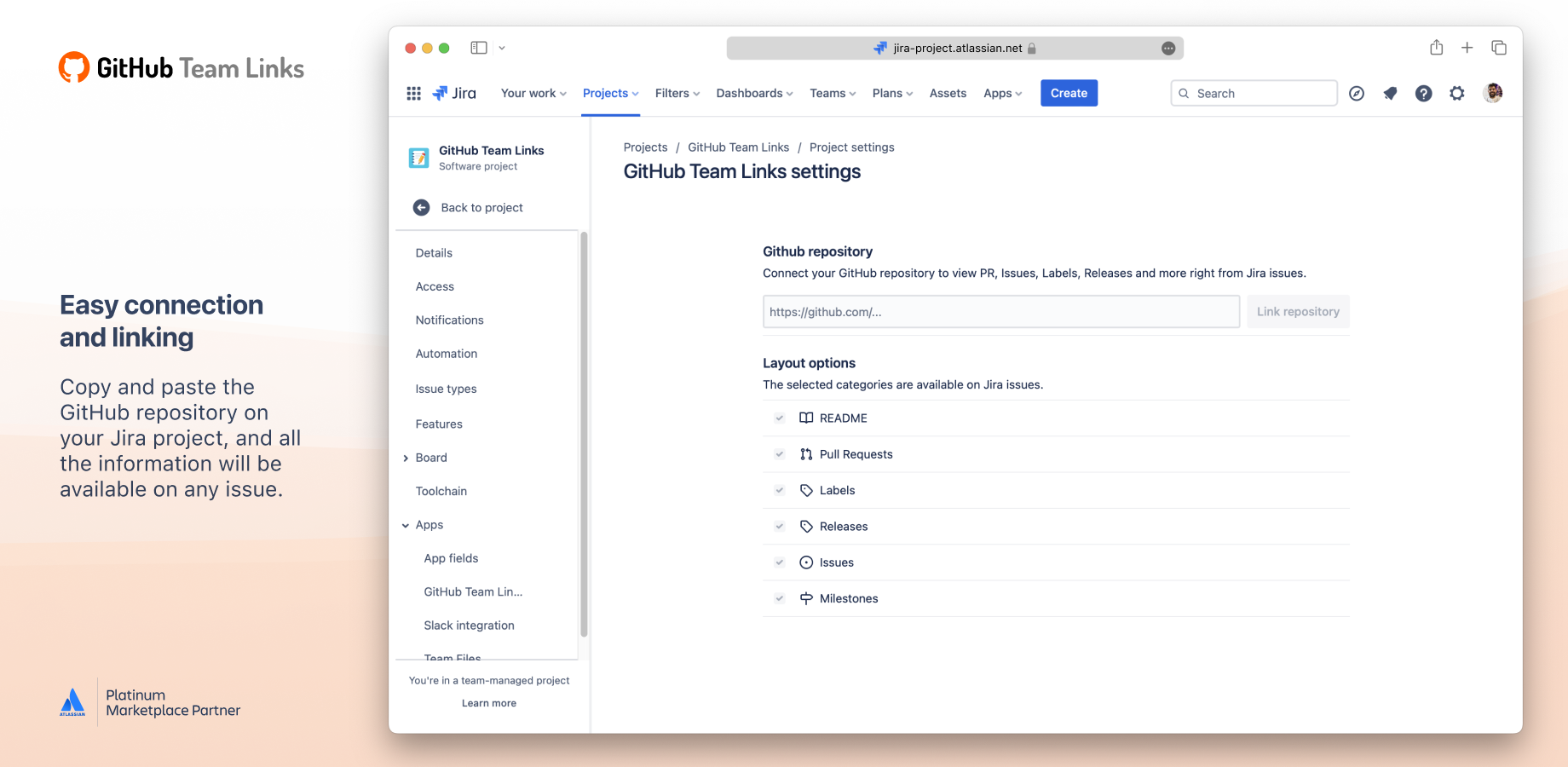Screen dimensions: 1568x767
Task: Open the Filters dropdown
Action: [x=677, y=94]
